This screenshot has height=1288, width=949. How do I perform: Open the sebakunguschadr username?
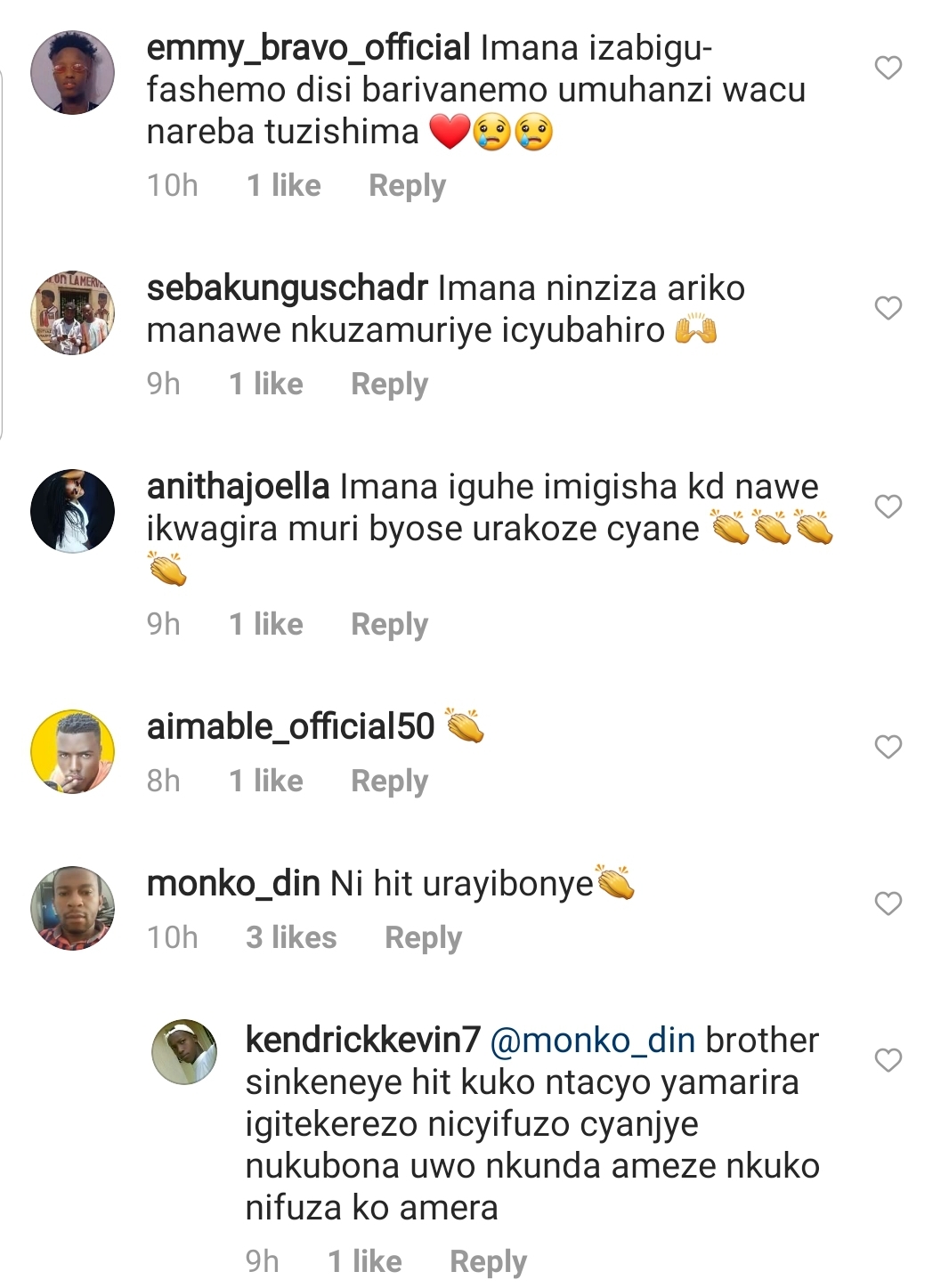click(x=287, y=288)
